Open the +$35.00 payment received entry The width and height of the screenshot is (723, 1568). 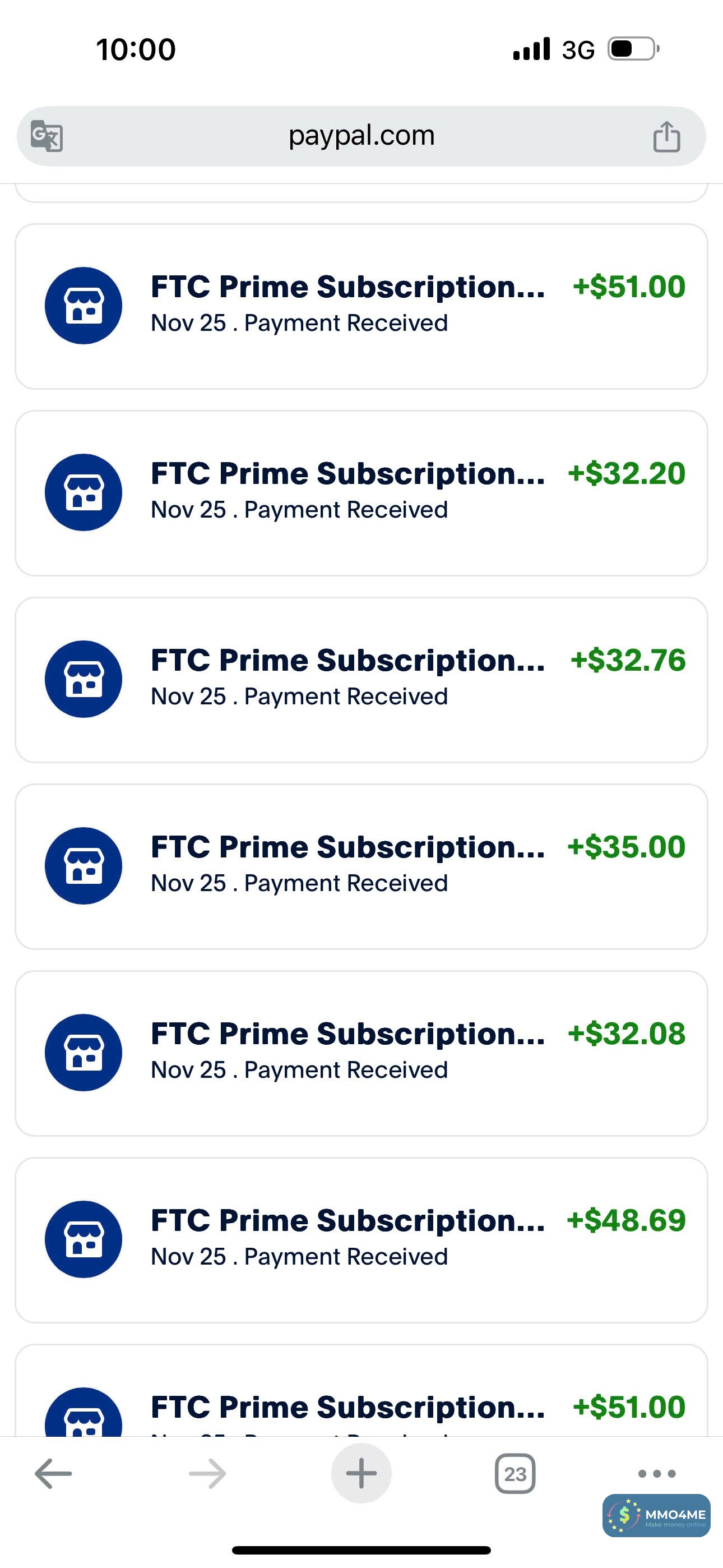[361, 866]
